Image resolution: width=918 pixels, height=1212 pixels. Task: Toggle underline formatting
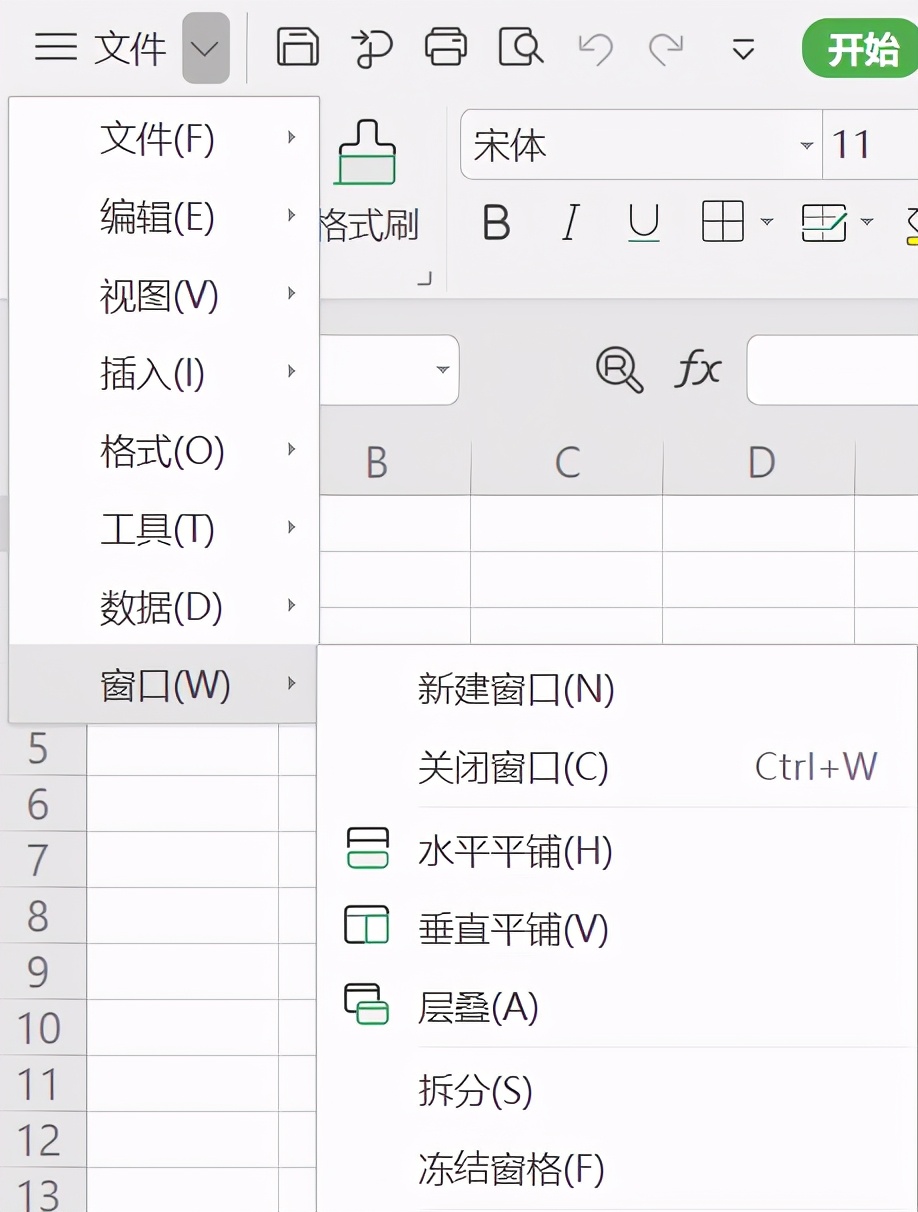tap(644, 223)
